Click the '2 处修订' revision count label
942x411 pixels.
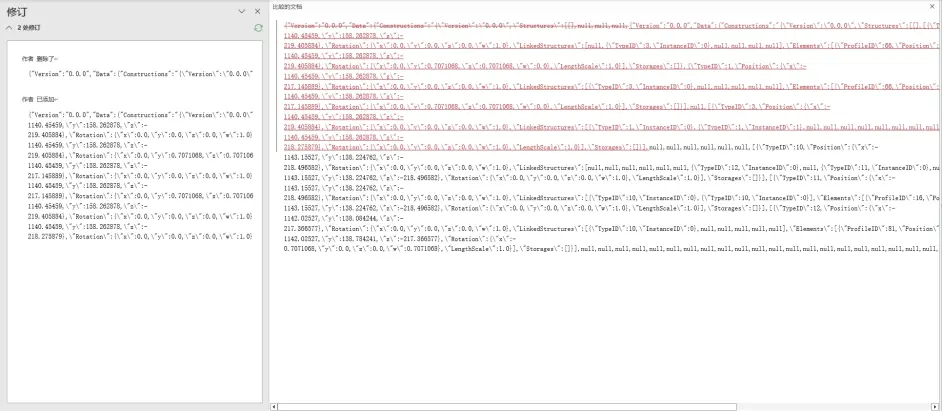click(29, 28)
